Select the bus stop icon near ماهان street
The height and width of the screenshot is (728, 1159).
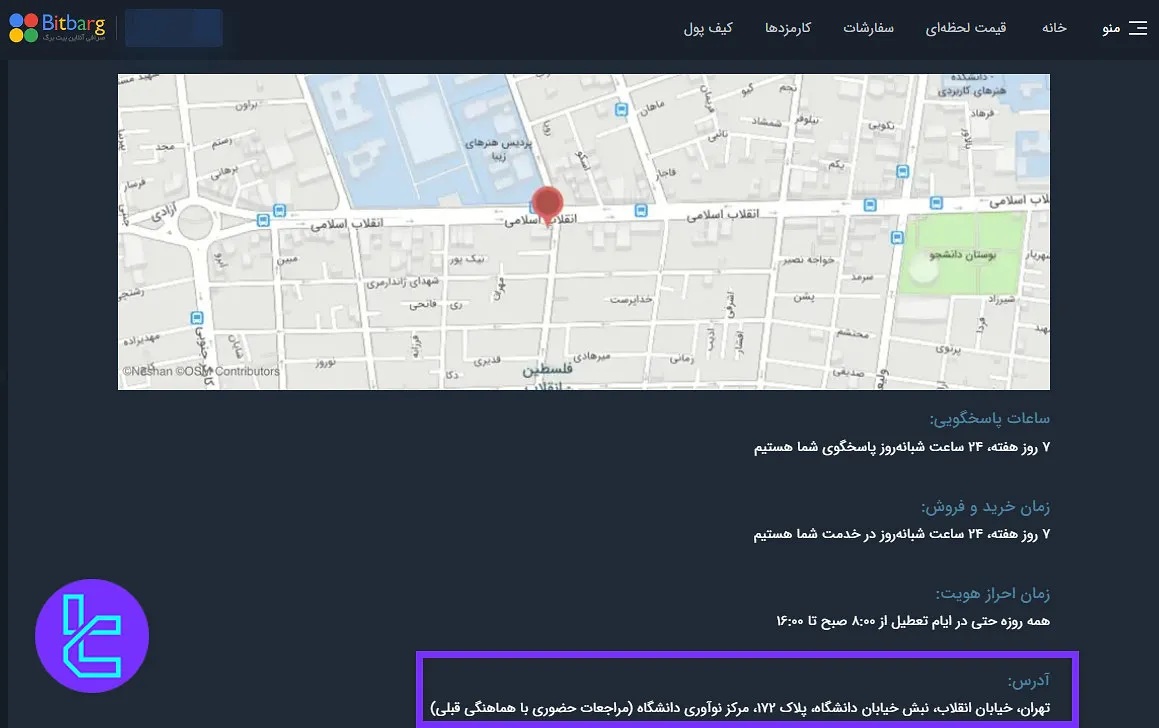622,110
